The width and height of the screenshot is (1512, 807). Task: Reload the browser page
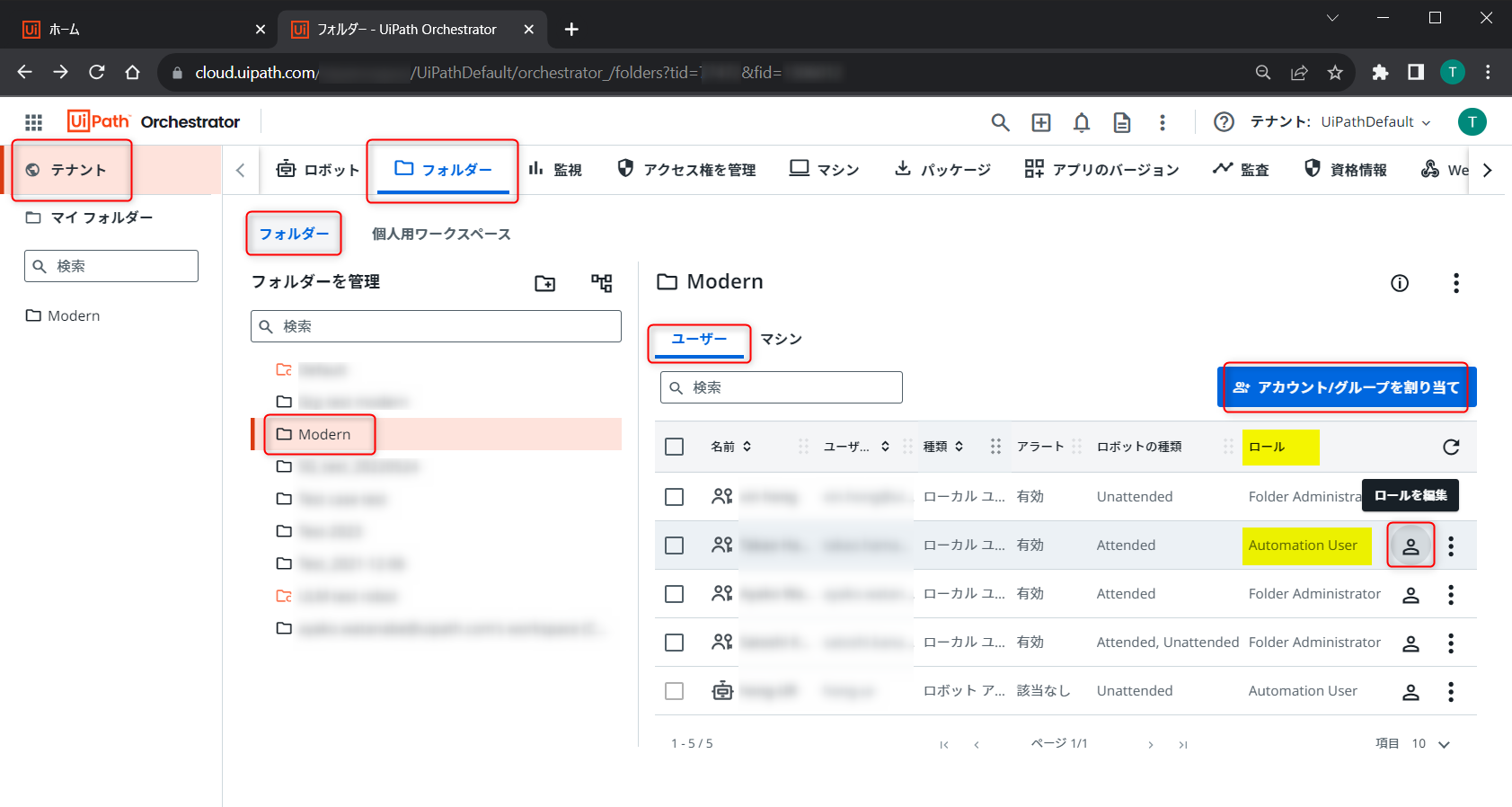(x=97, y=72)
